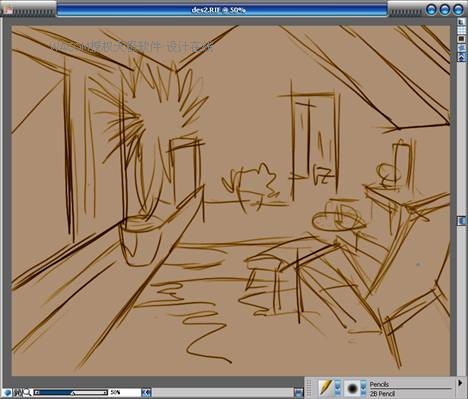
Task: Toggle the grid overlay icon above the scrollbar
Action: click(x=462, y=30)
